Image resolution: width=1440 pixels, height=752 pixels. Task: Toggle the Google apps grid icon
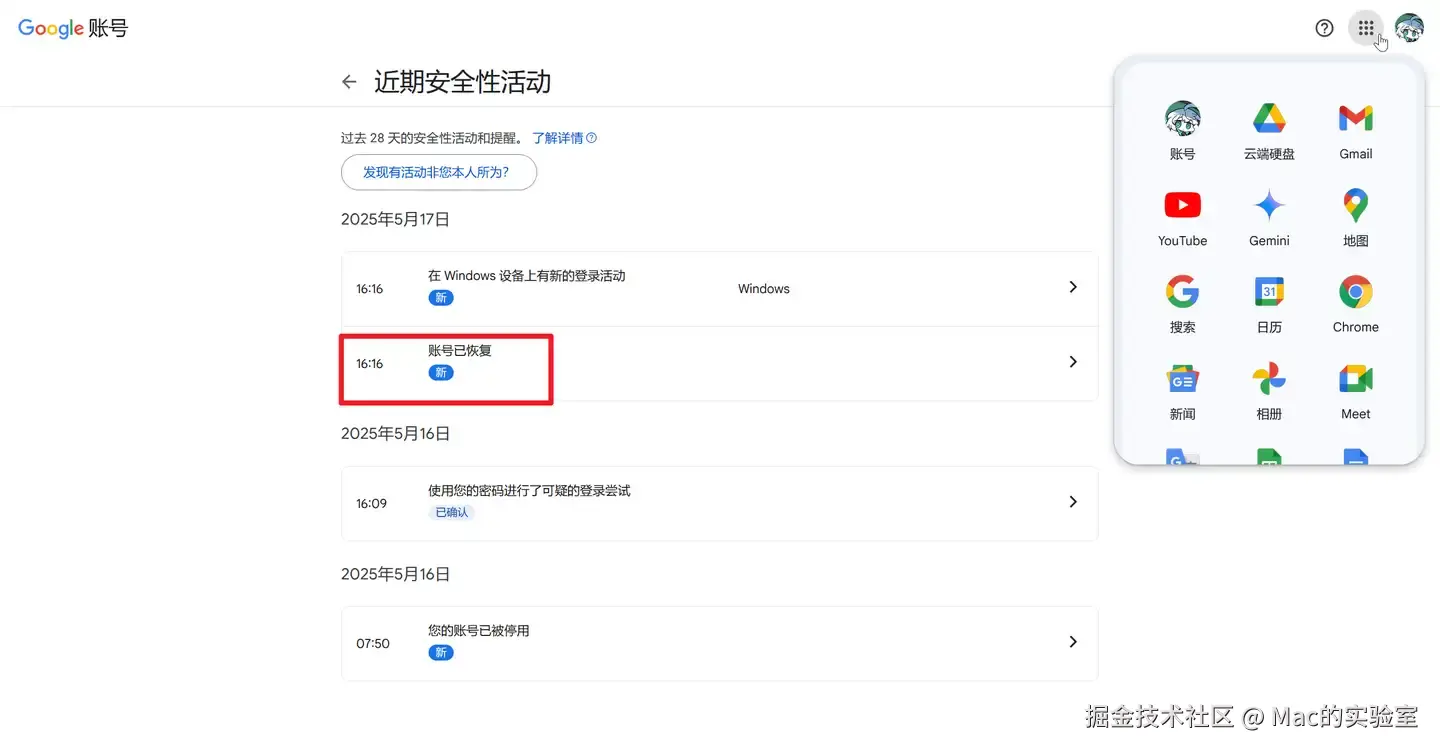(x=1366, y=28)
